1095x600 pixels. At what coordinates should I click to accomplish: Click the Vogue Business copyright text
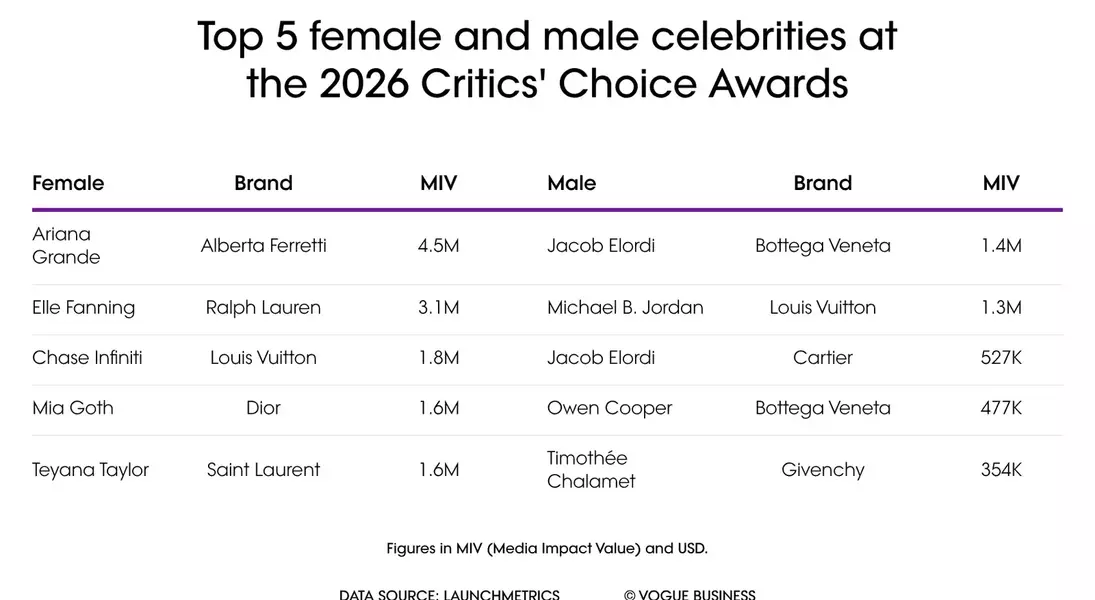689,594
